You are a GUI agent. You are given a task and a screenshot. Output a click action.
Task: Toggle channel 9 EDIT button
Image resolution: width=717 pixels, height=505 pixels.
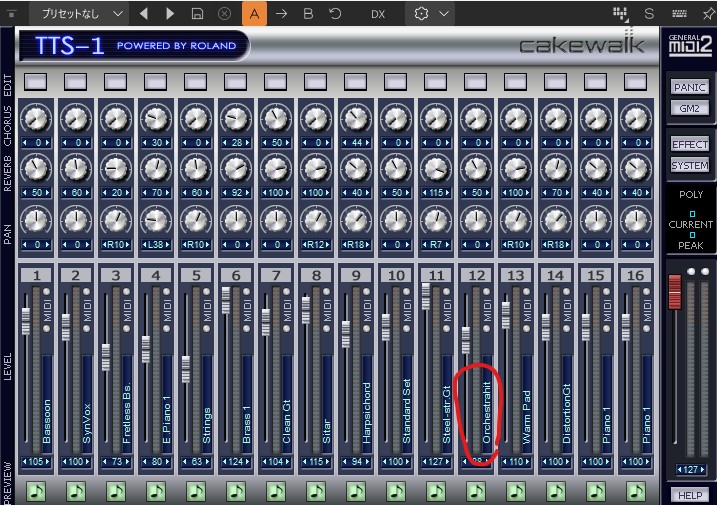356,82
